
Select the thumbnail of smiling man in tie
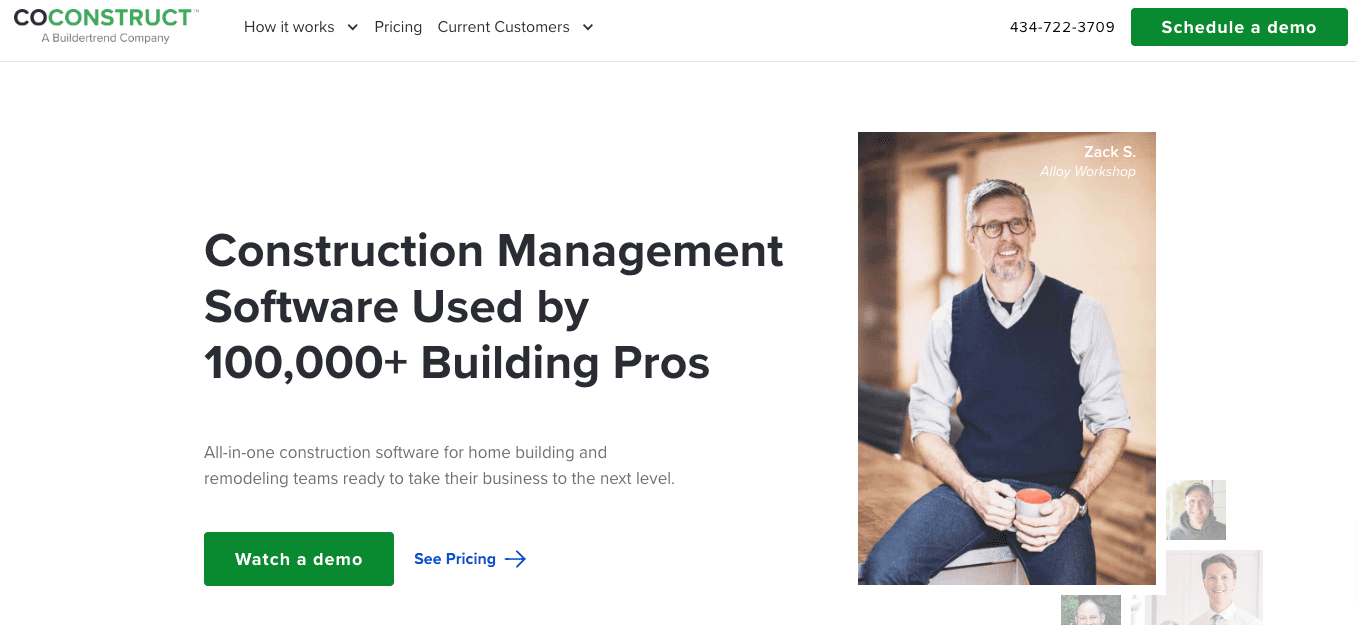point(1214,587)
